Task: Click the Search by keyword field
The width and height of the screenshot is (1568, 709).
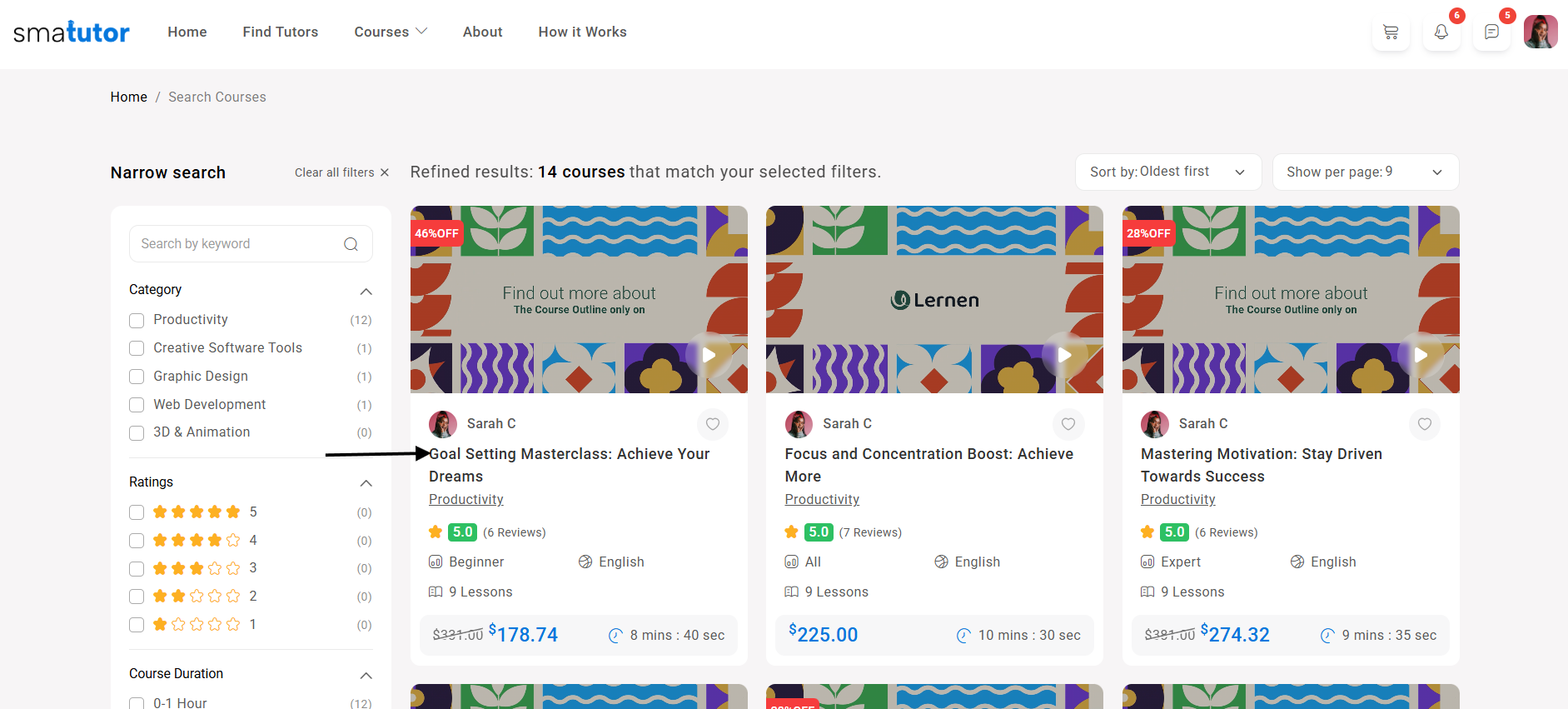Action: click(237, 244)
